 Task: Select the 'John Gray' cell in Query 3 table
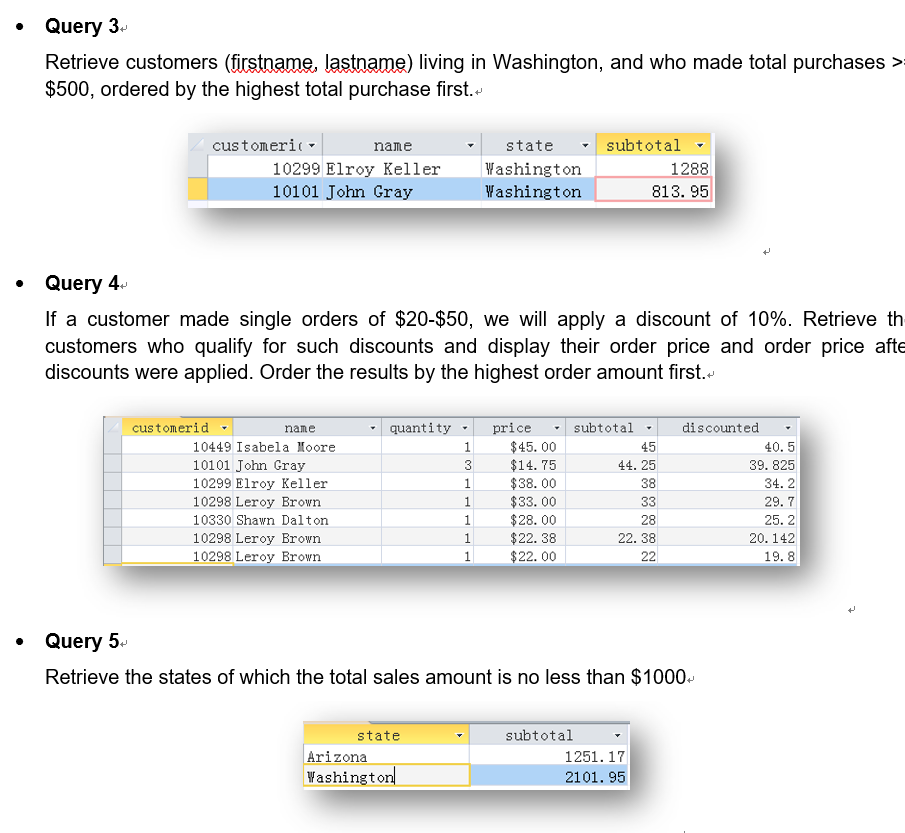pyautogui.click(x=402, y=190)
